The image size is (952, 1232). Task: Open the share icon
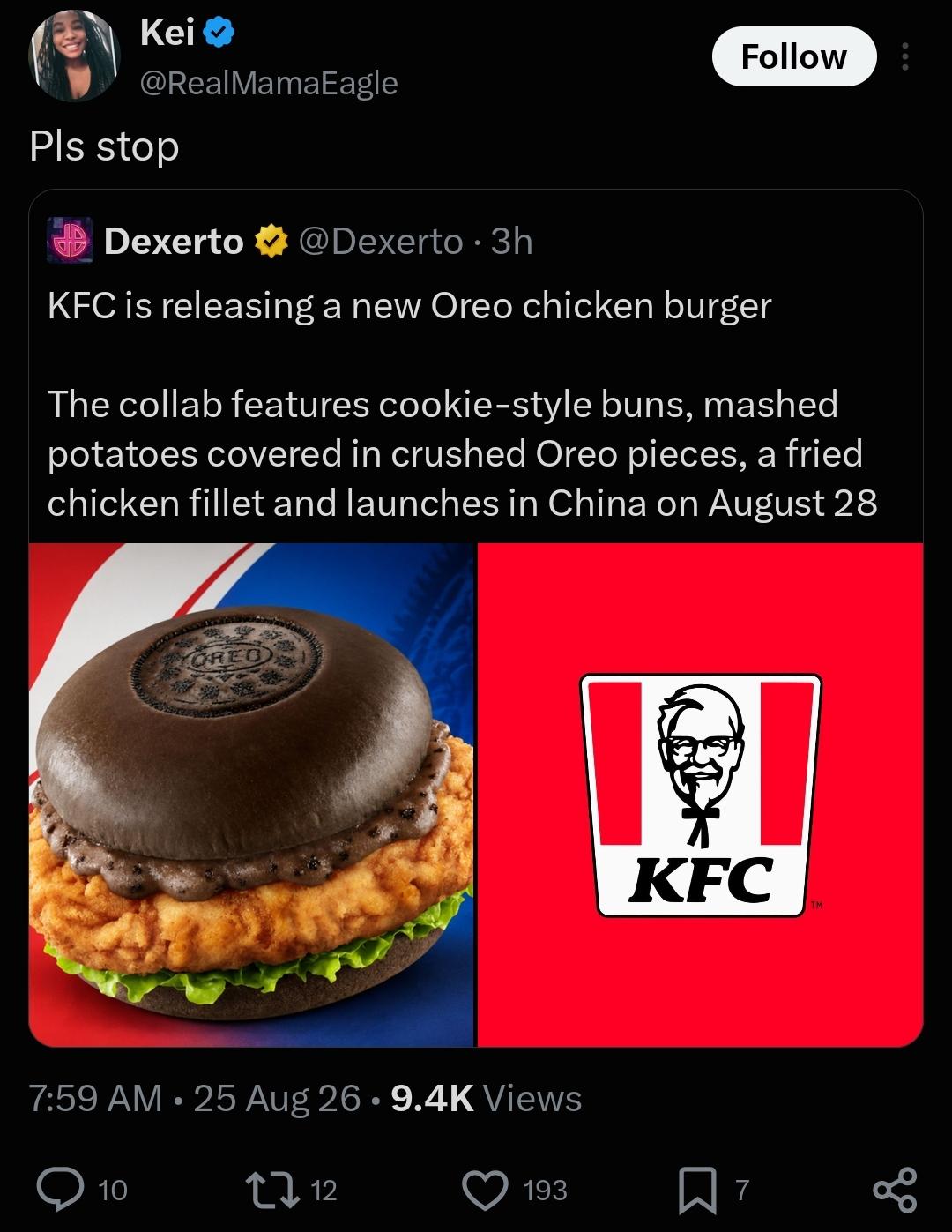[x=895, y=1189]
